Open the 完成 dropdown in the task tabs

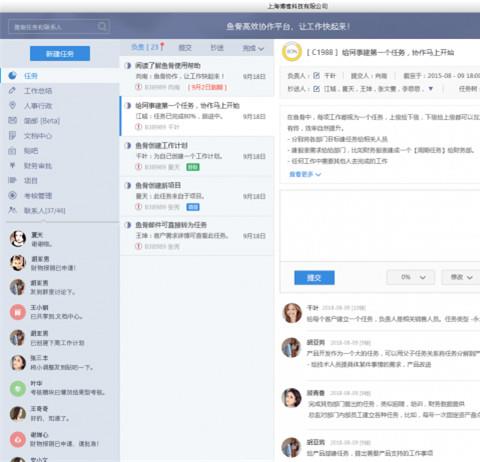tap(253, 48)
